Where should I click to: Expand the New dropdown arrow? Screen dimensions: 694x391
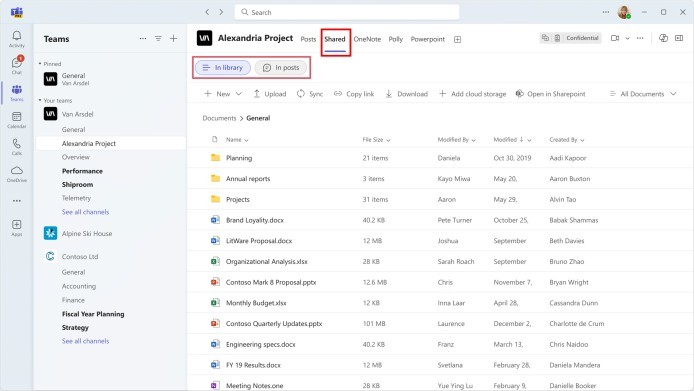239,94
